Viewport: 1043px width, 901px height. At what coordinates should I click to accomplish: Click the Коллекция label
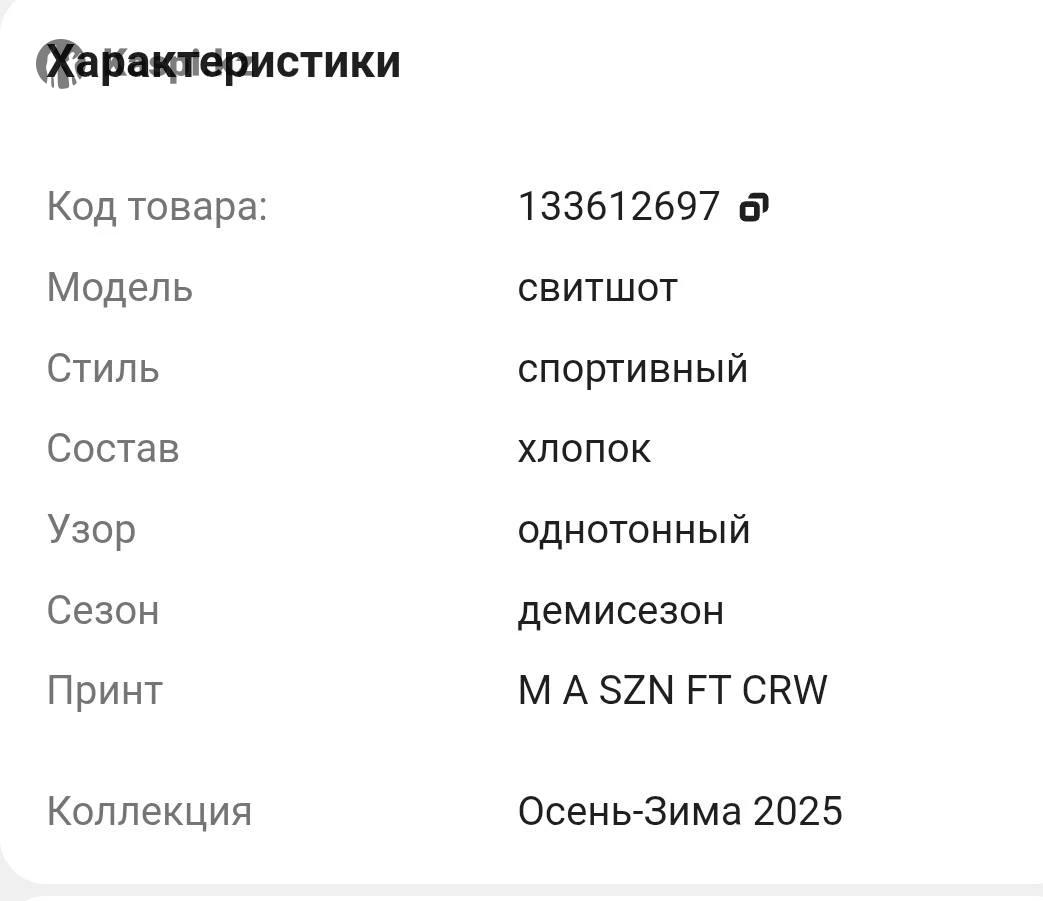click(149, 810)
